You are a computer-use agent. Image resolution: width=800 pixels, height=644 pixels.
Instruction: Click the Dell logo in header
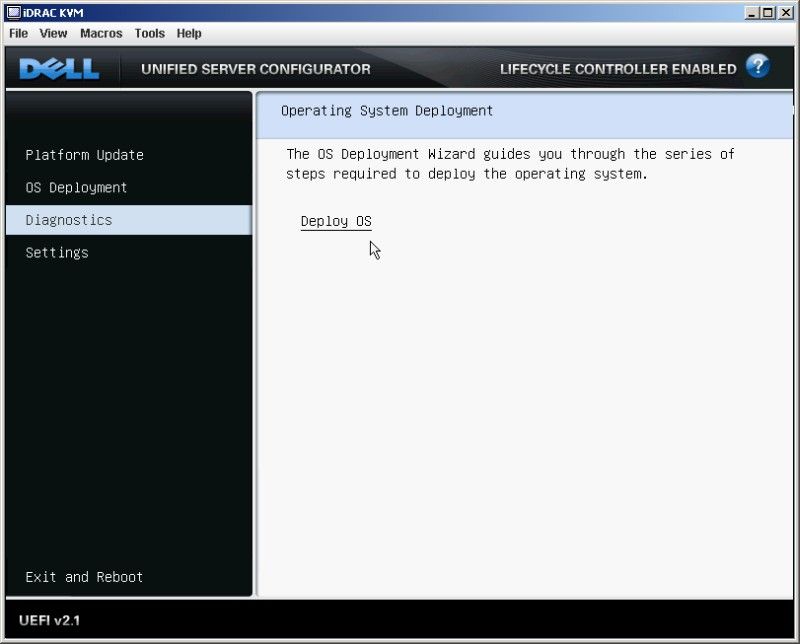pyautogui.click(x=59, y=68)
